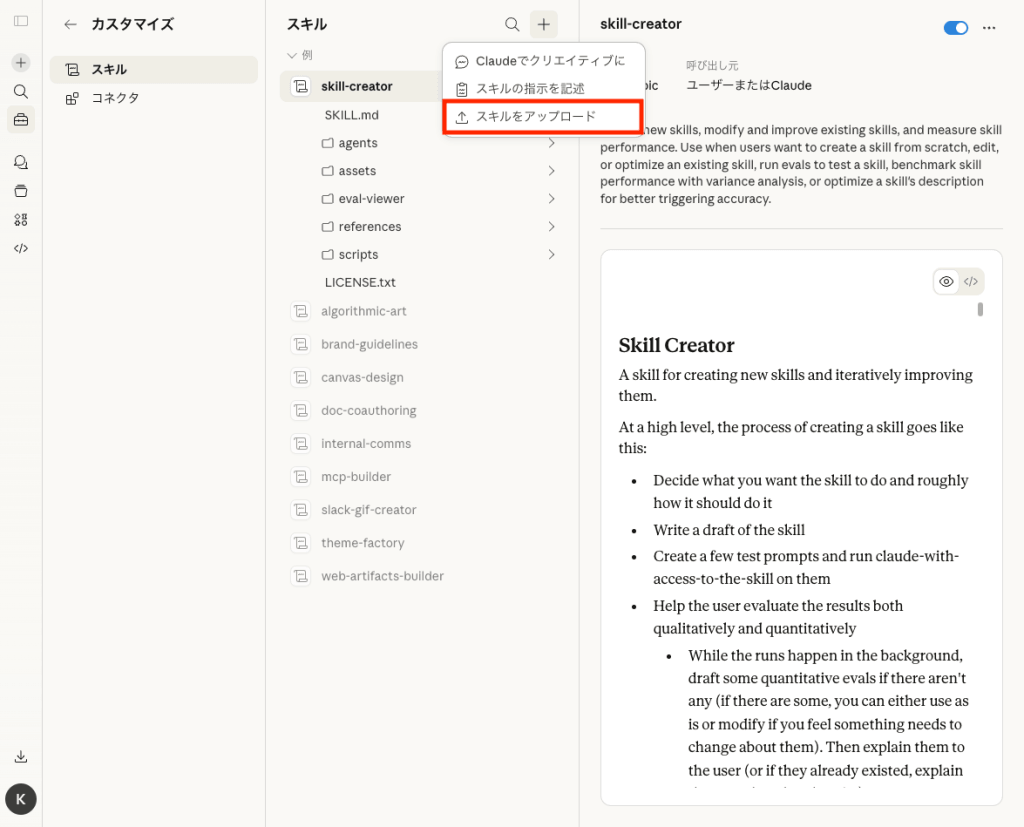Click the search icon in skills panel

click(x=512, y=24)
